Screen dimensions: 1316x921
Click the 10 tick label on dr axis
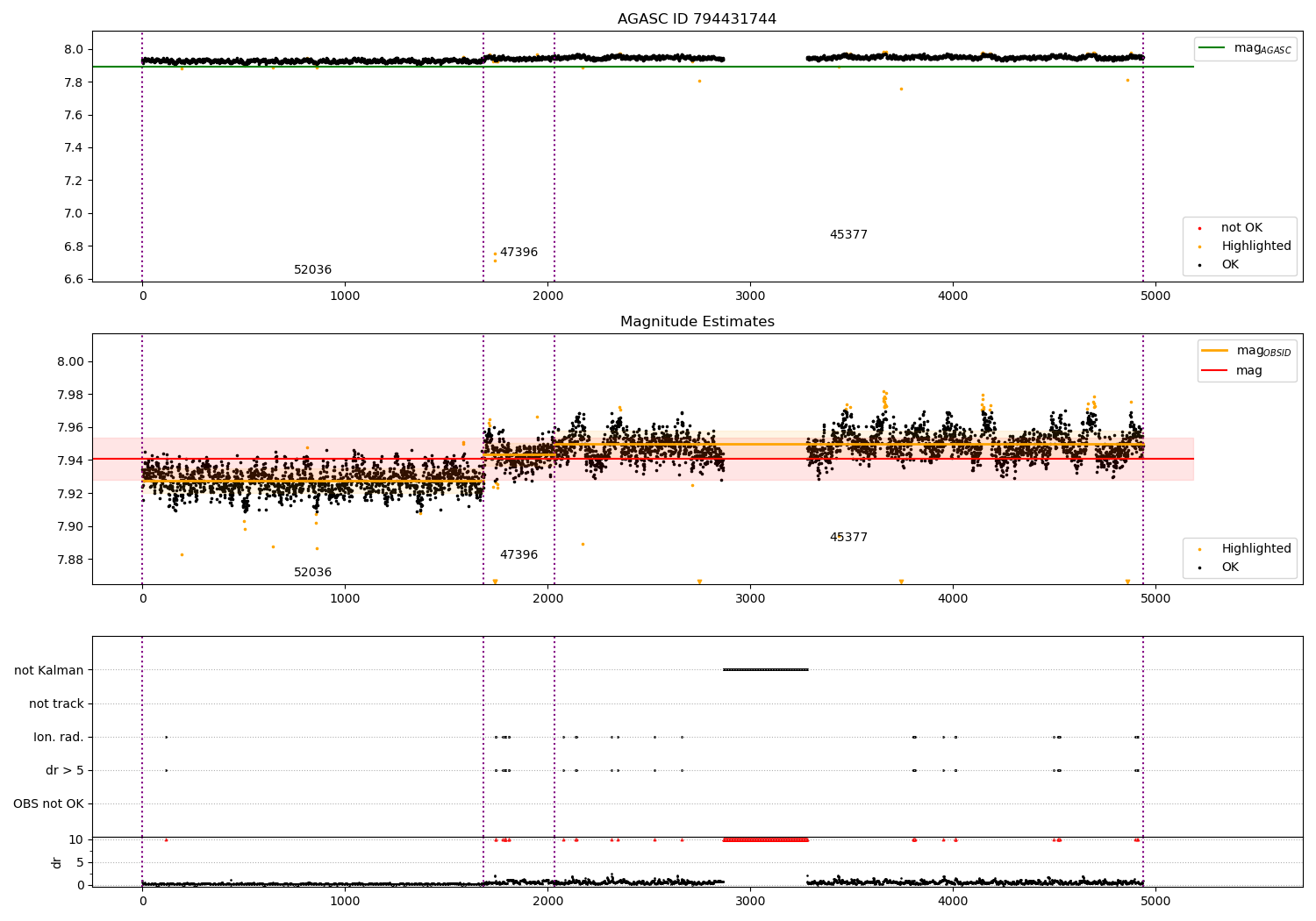(76, 839)
